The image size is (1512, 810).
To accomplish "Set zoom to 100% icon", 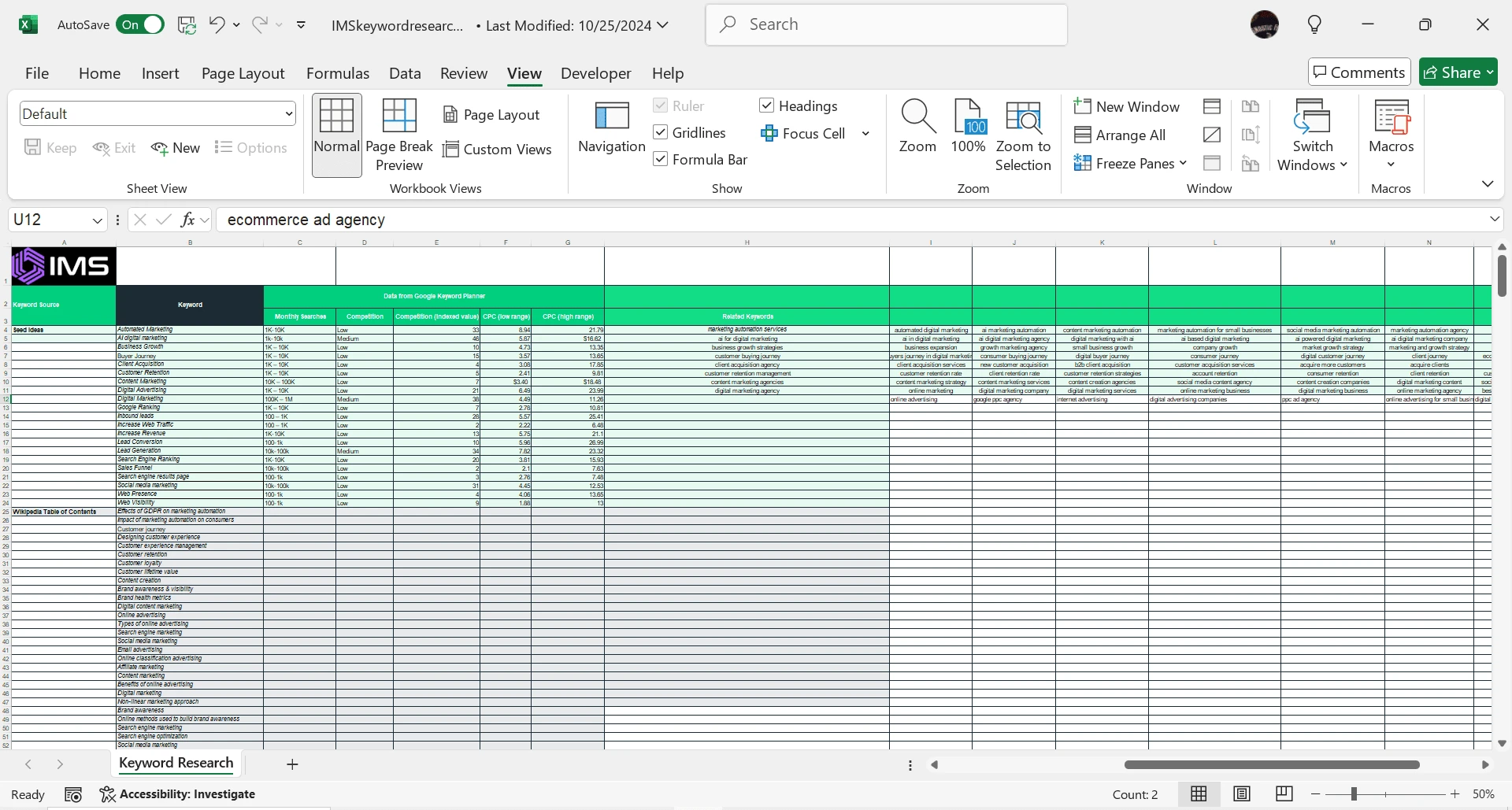I will pyautogui.click(x=968, y=117).
